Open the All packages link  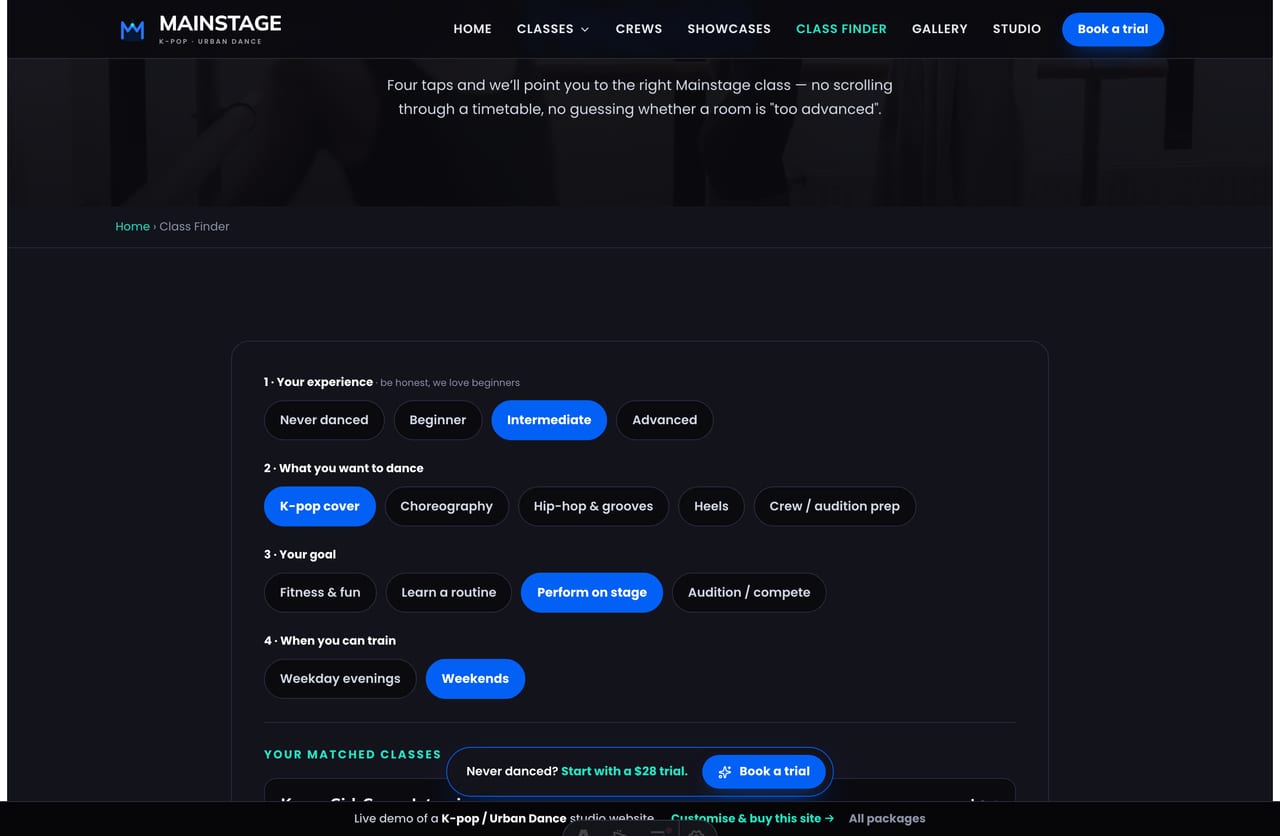tap(887, 818)
